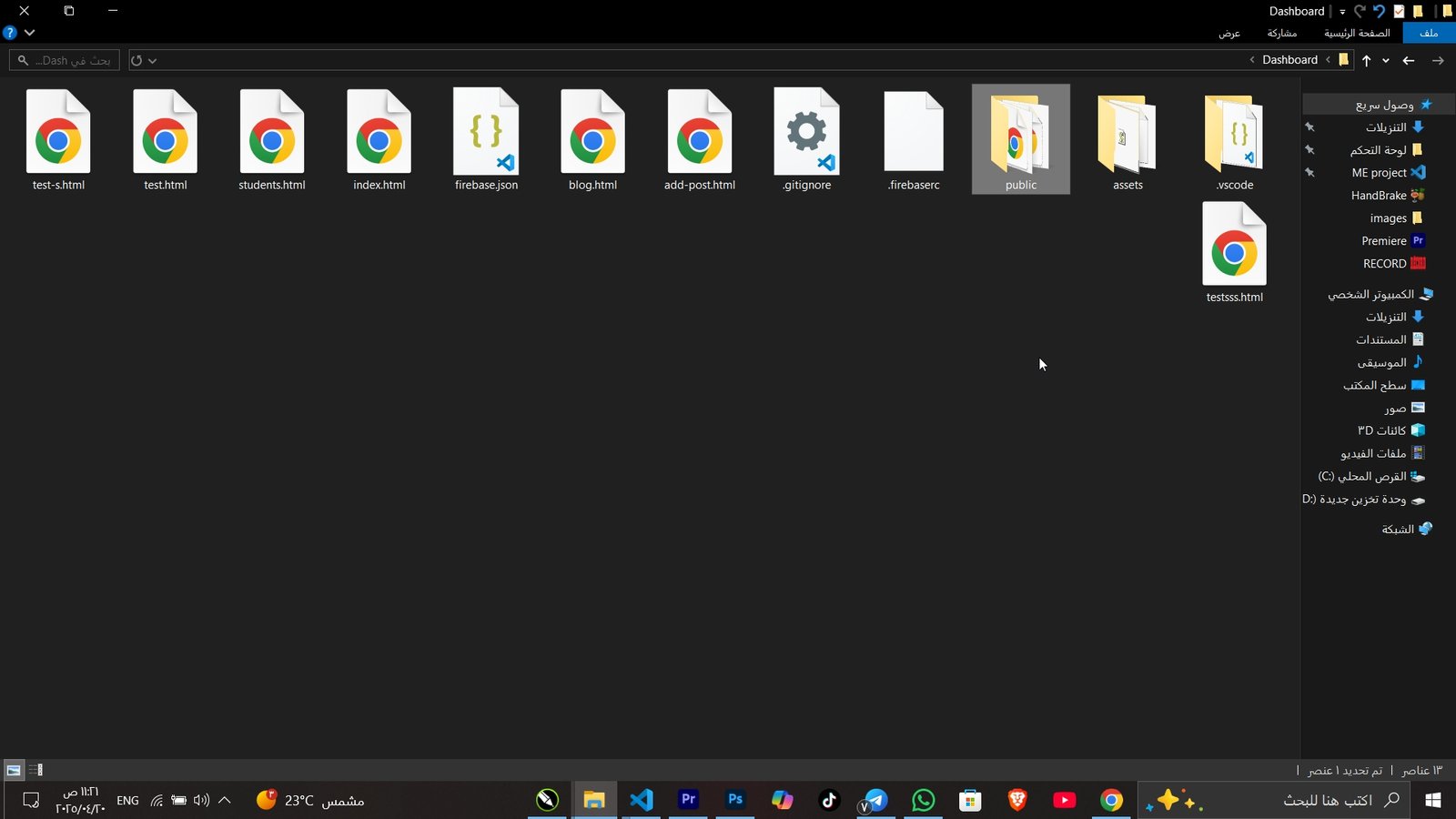Select the assets folder
1456x819 pixels.
pyautogui.click(x=1127, y=141)
